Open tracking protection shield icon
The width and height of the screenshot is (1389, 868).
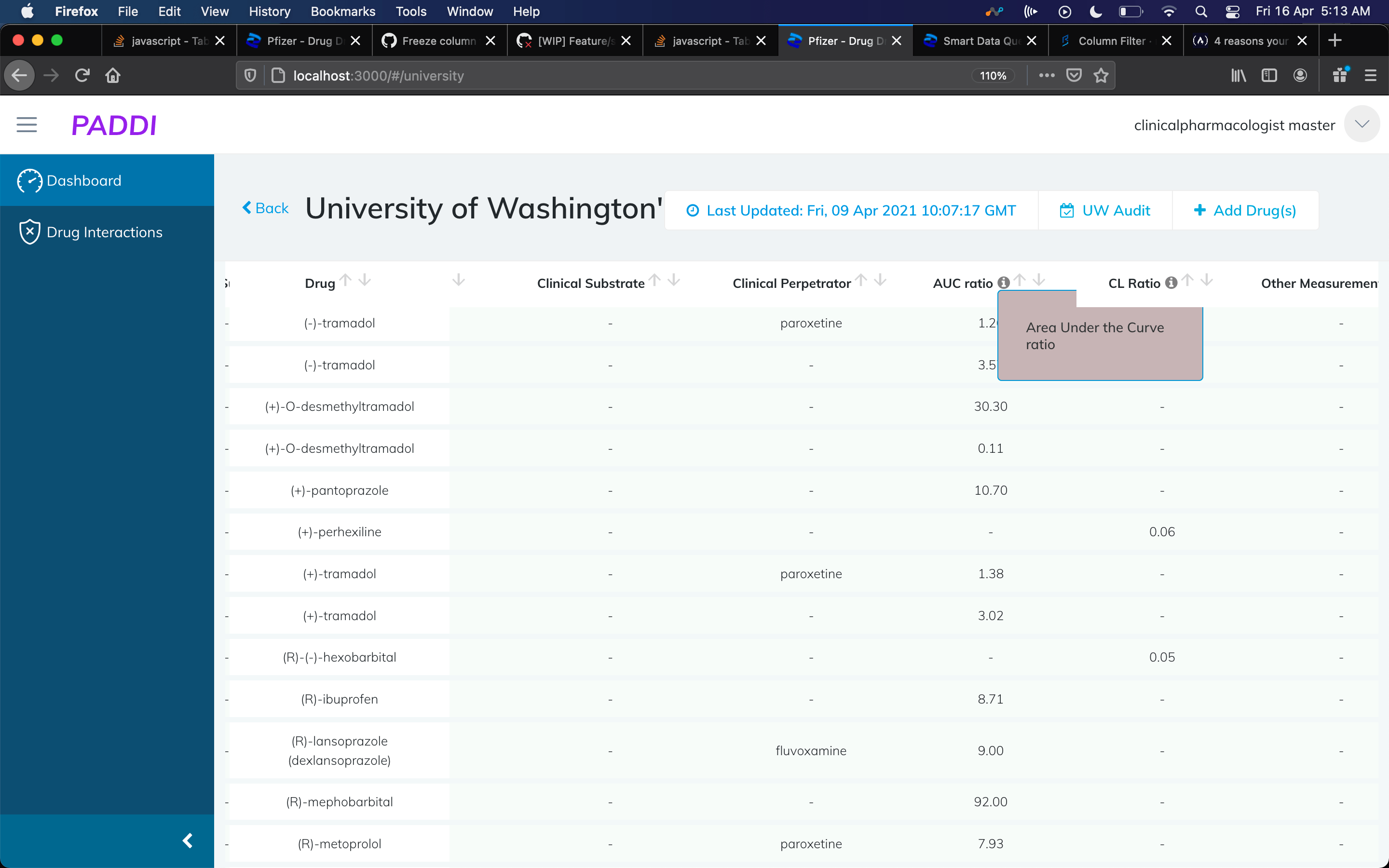click(250, 75)
